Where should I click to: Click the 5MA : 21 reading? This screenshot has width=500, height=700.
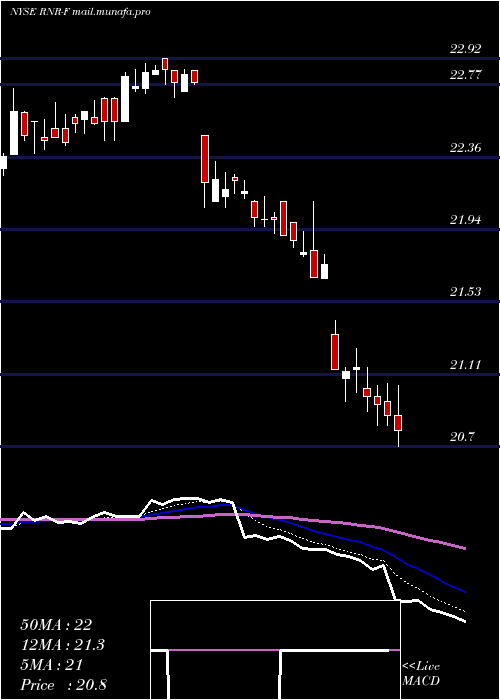(x=51, y=665)
